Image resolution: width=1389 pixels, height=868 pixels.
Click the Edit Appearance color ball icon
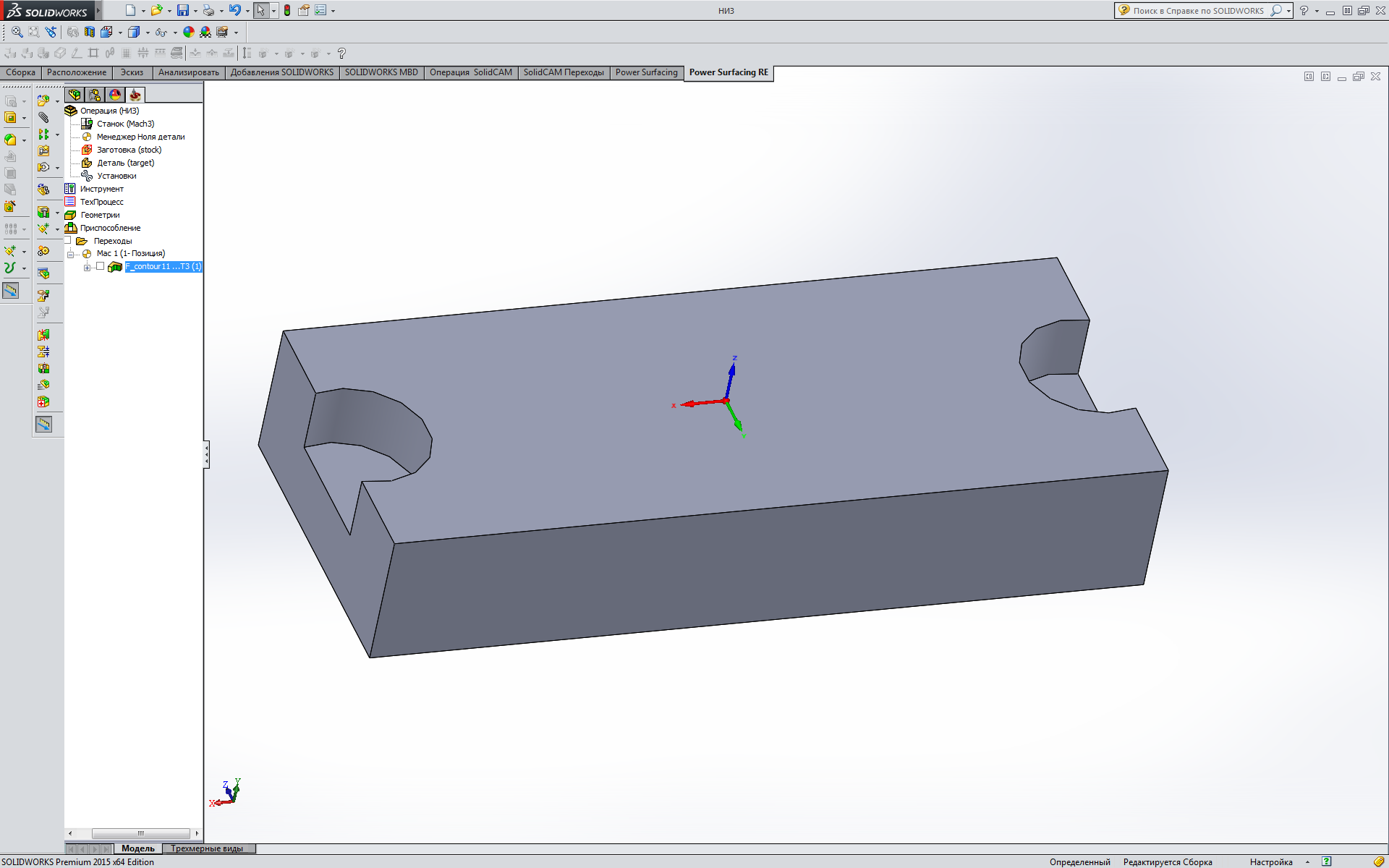189,32
